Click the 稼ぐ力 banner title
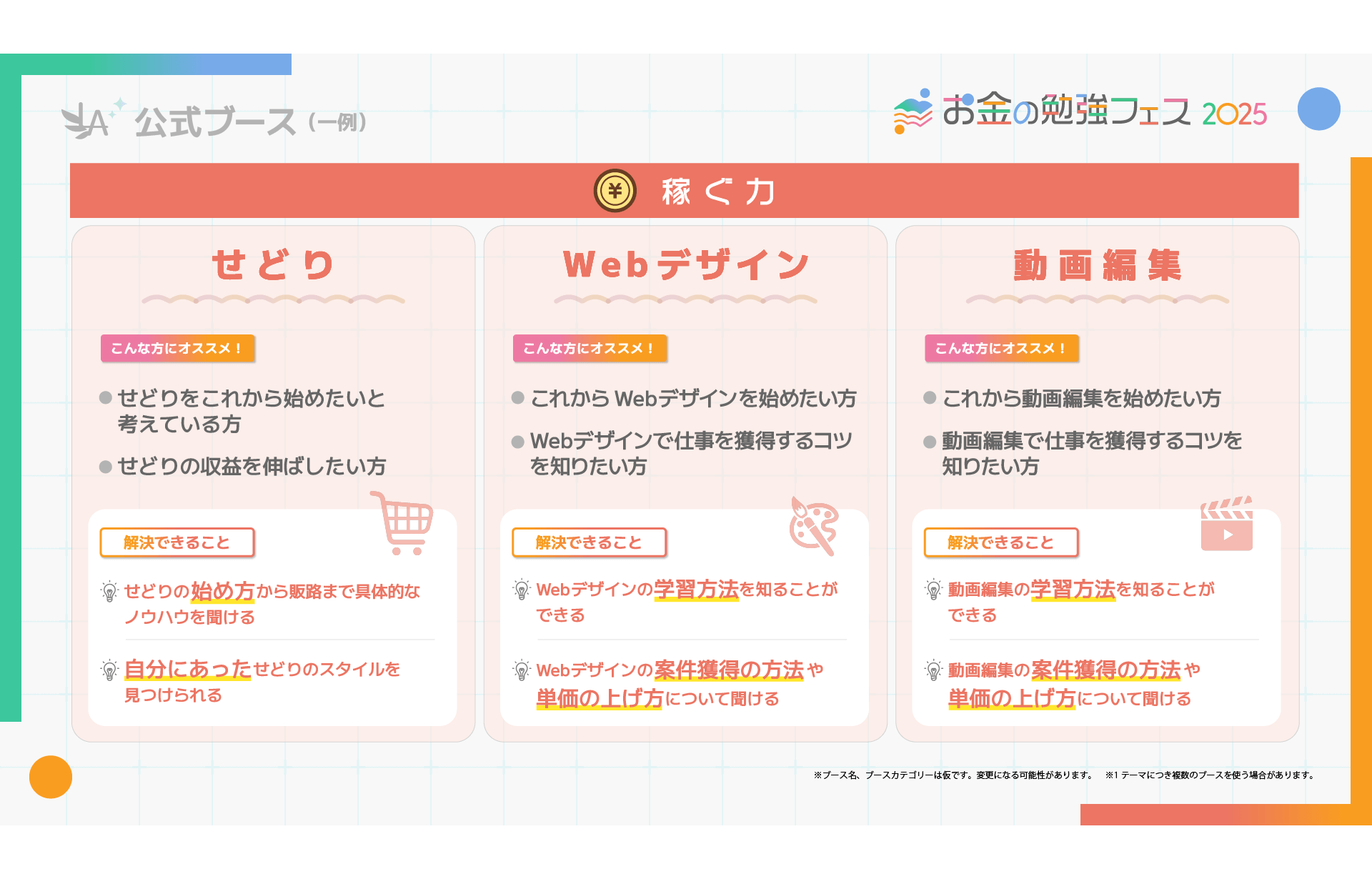The width and height of the screenshot is (1372, 879). click(717, 192)
